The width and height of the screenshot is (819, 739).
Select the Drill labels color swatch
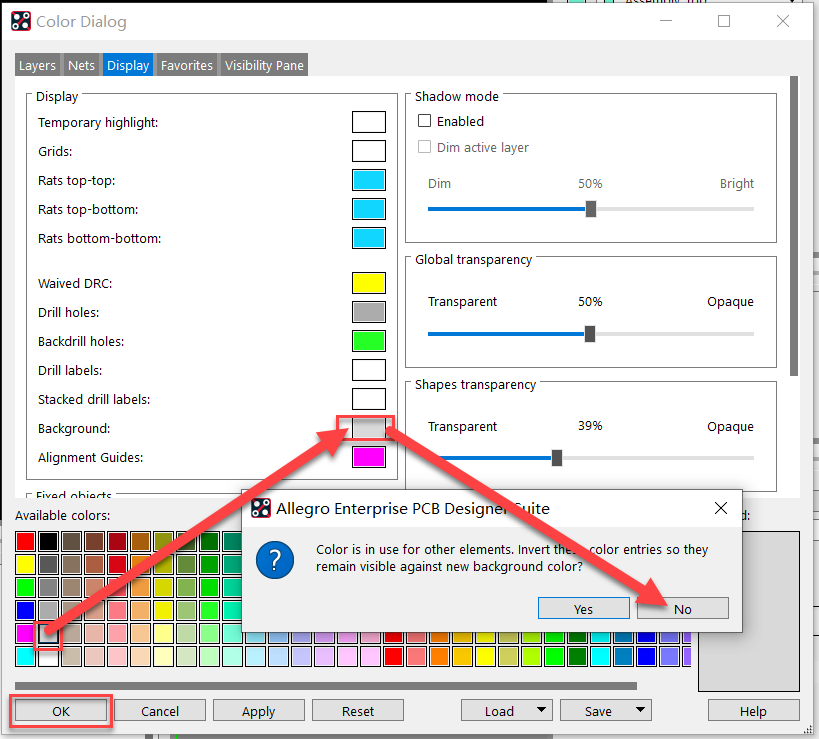(369, 370)
